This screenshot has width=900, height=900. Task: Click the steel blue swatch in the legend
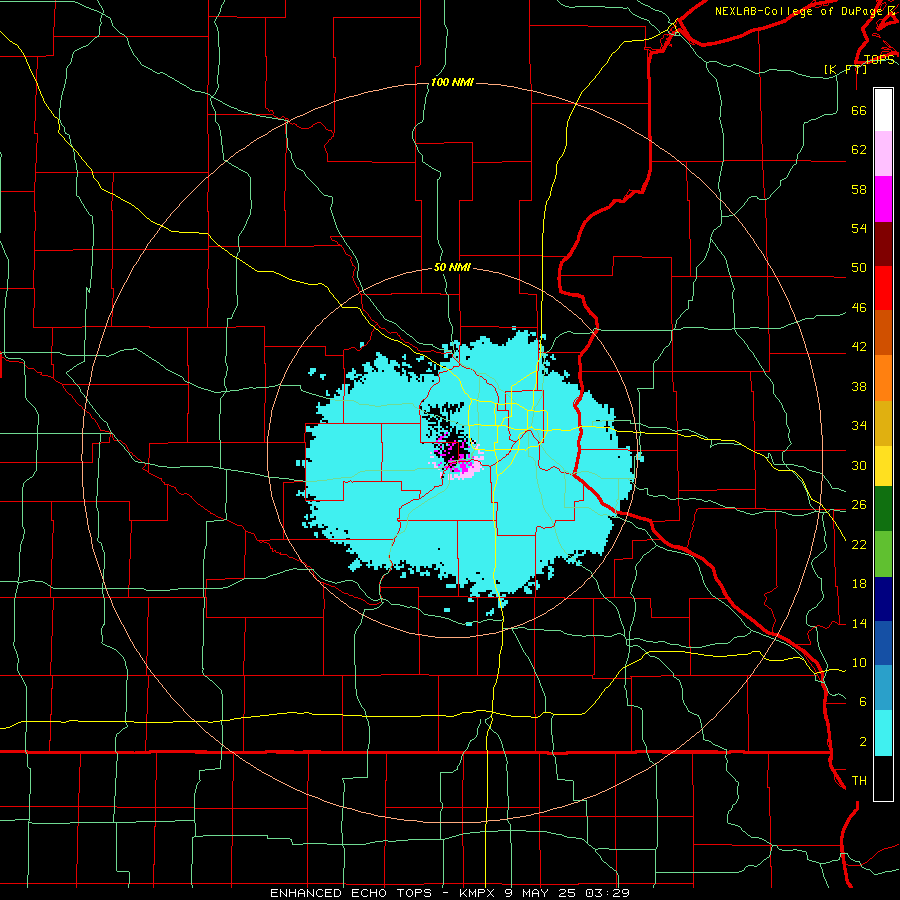pos(883,687)
